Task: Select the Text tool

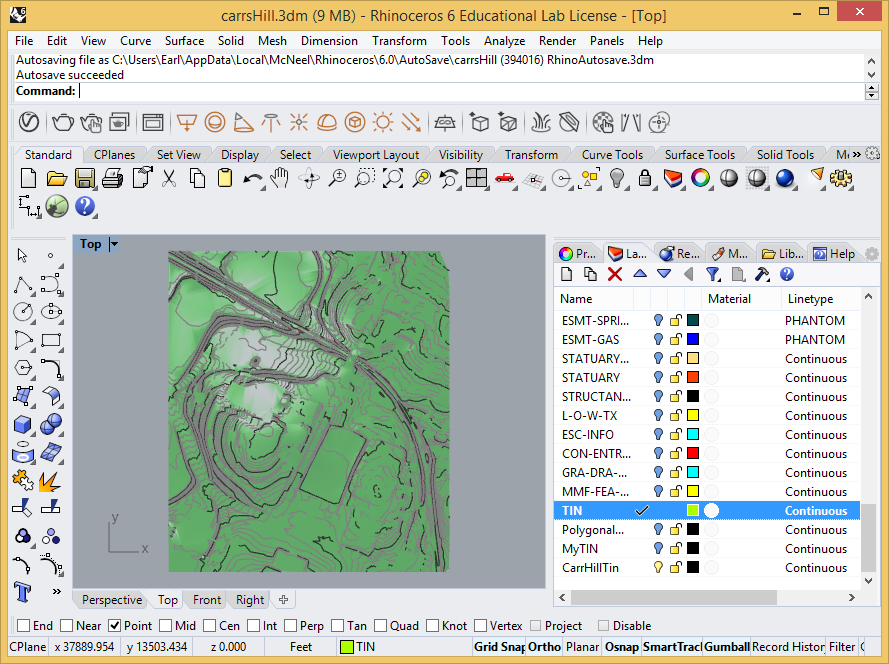Action: pos(23,593)
